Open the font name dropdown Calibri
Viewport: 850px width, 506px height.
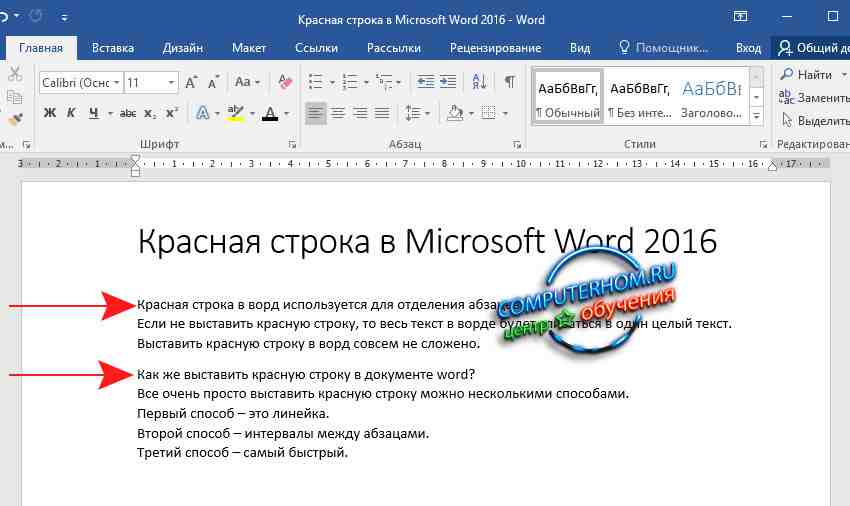(x=117, y=82)
